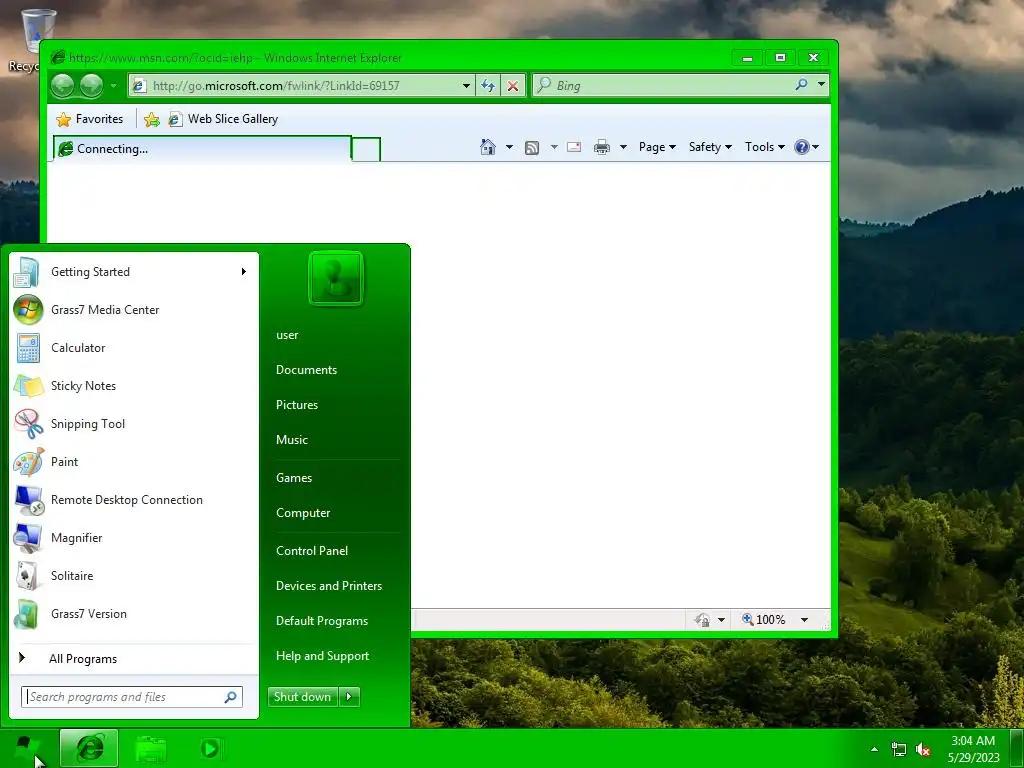Open the file explorer taskbar icon
This screenshot has height=768, width=1024.
pos(151,749)
